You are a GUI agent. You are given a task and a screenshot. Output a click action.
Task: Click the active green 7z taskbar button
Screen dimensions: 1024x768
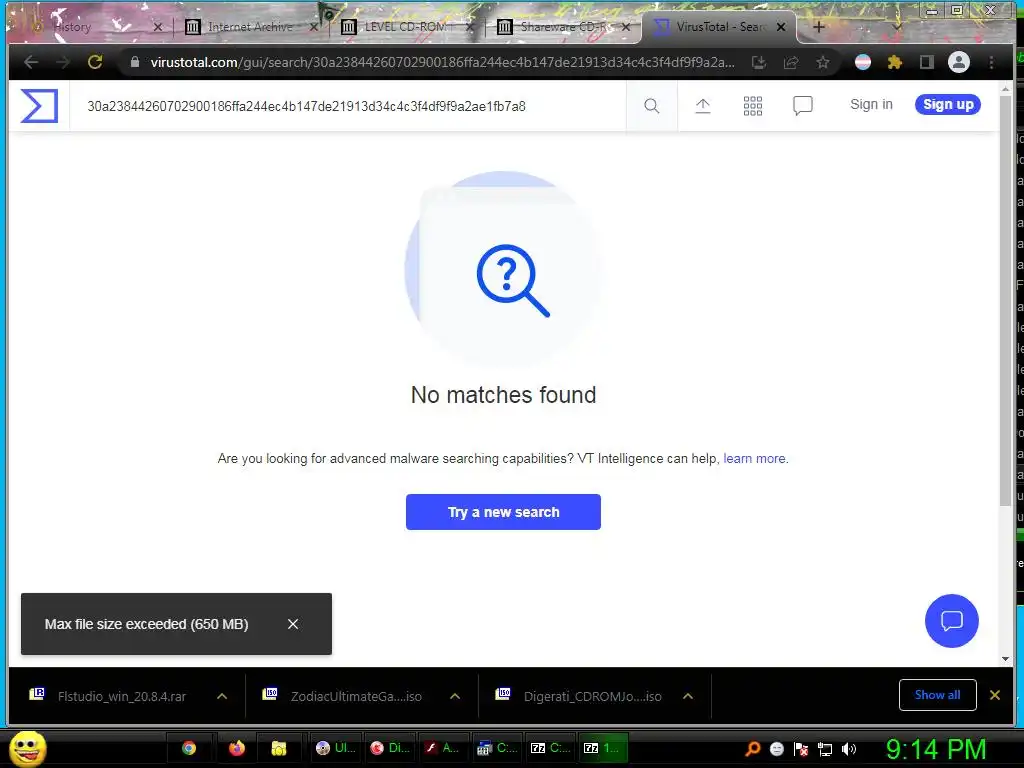(x=602, y=748)
